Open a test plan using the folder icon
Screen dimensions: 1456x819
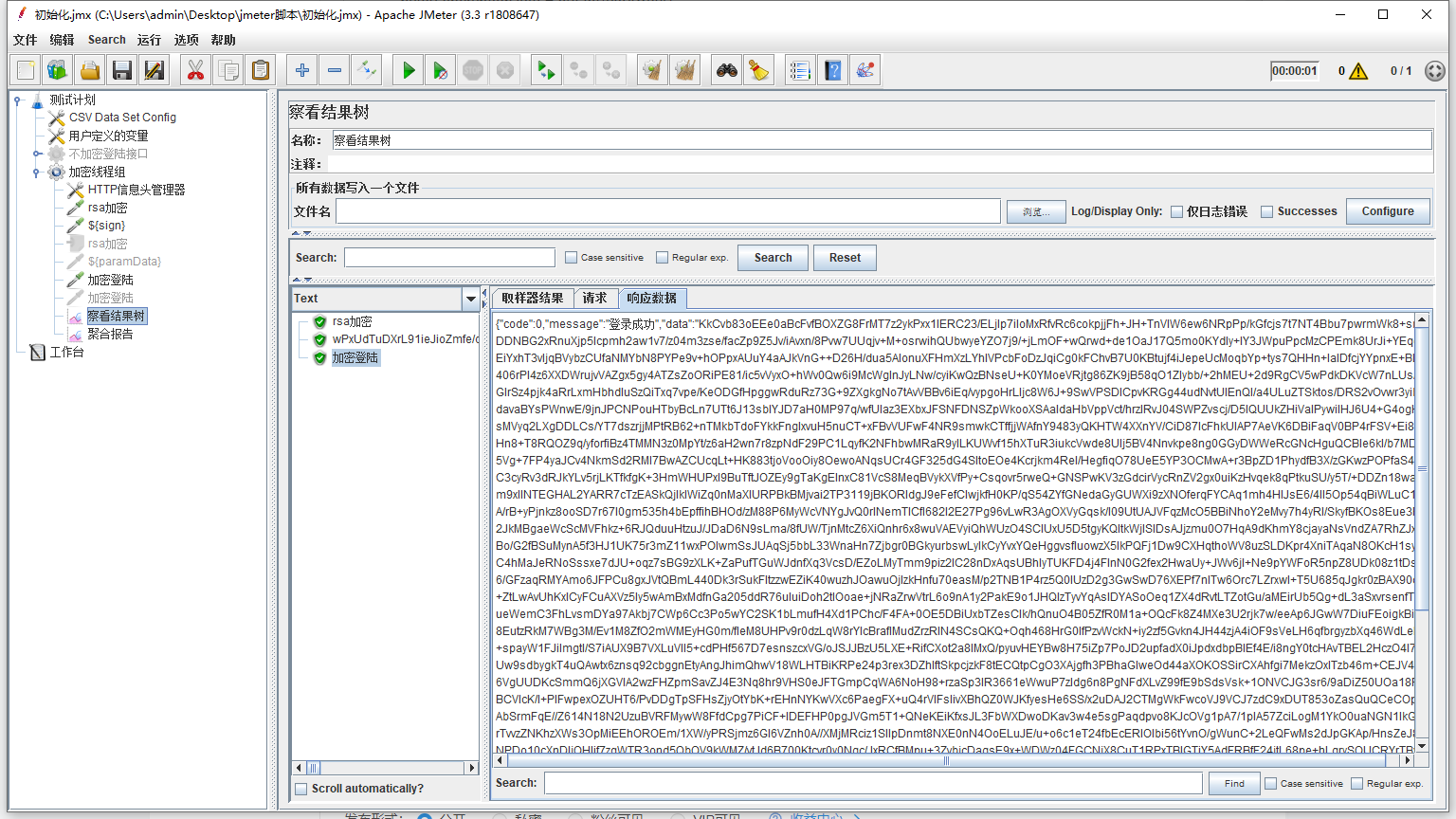tap(90, 69)
